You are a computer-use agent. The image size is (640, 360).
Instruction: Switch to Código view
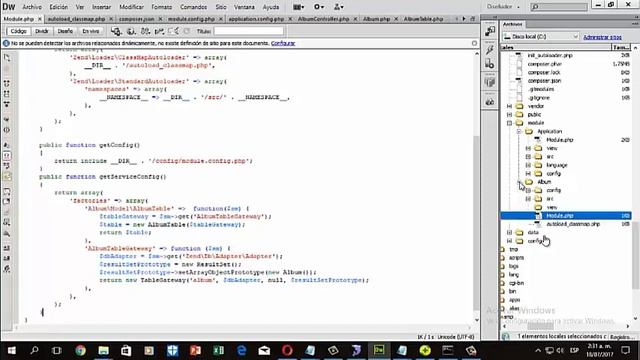(x=18, y=31)
